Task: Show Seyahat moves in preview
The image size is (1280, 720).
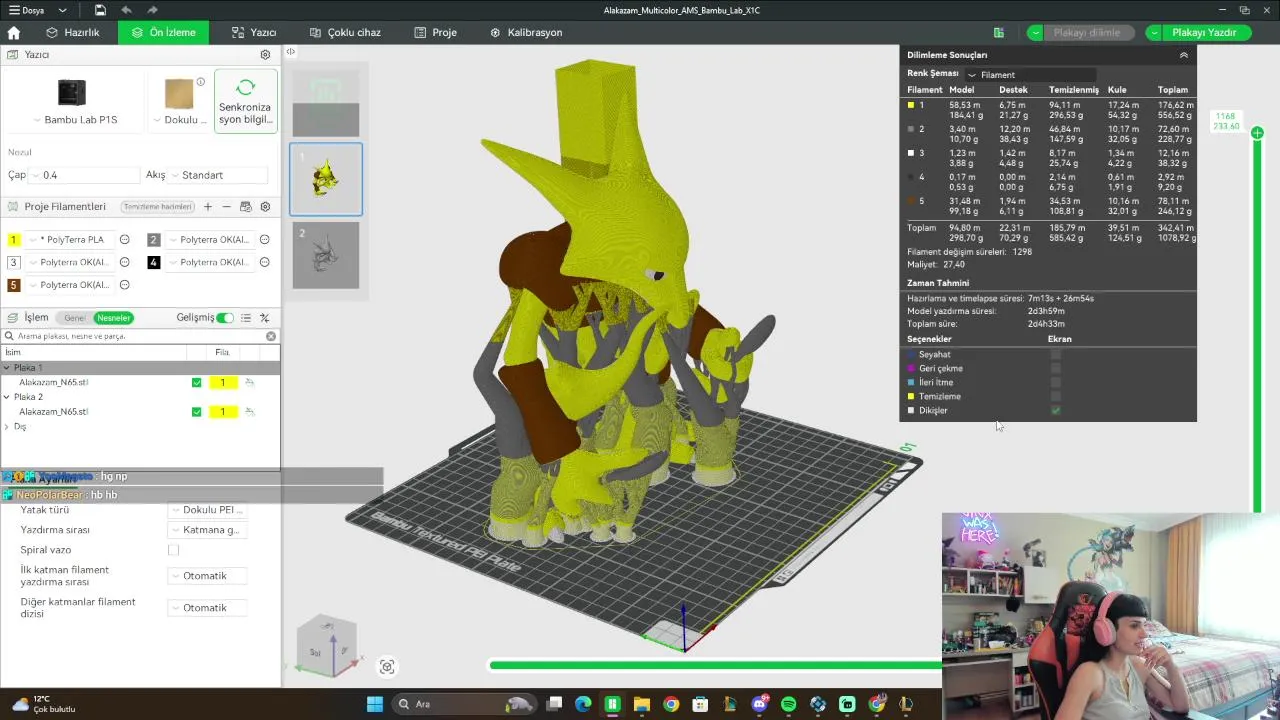Action: click(1056, 354)
